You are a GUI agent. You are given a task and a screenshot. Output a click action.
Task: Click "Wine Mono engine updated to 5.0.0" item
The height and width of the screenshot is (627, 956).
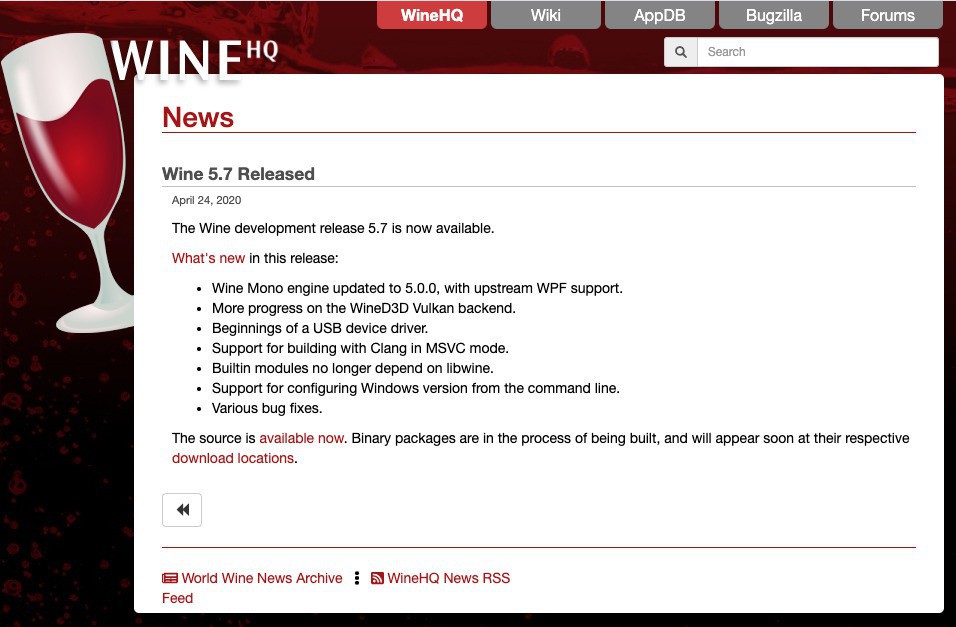(417, 288)
